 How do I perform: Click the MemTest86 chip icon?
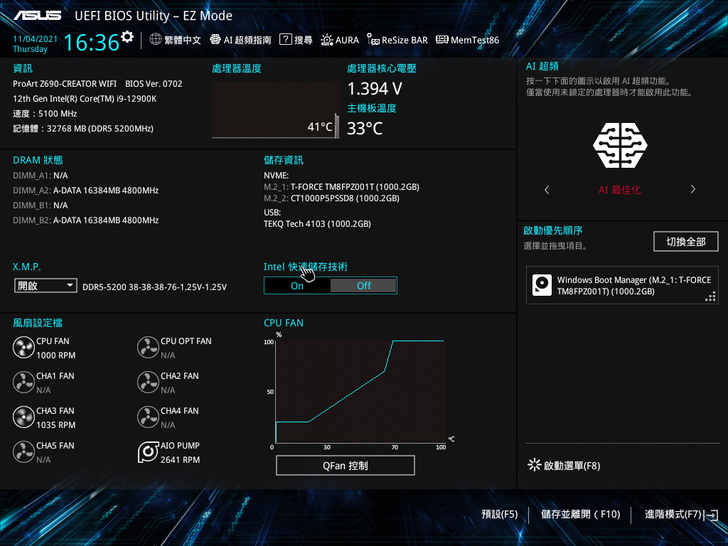pos(442,39)
